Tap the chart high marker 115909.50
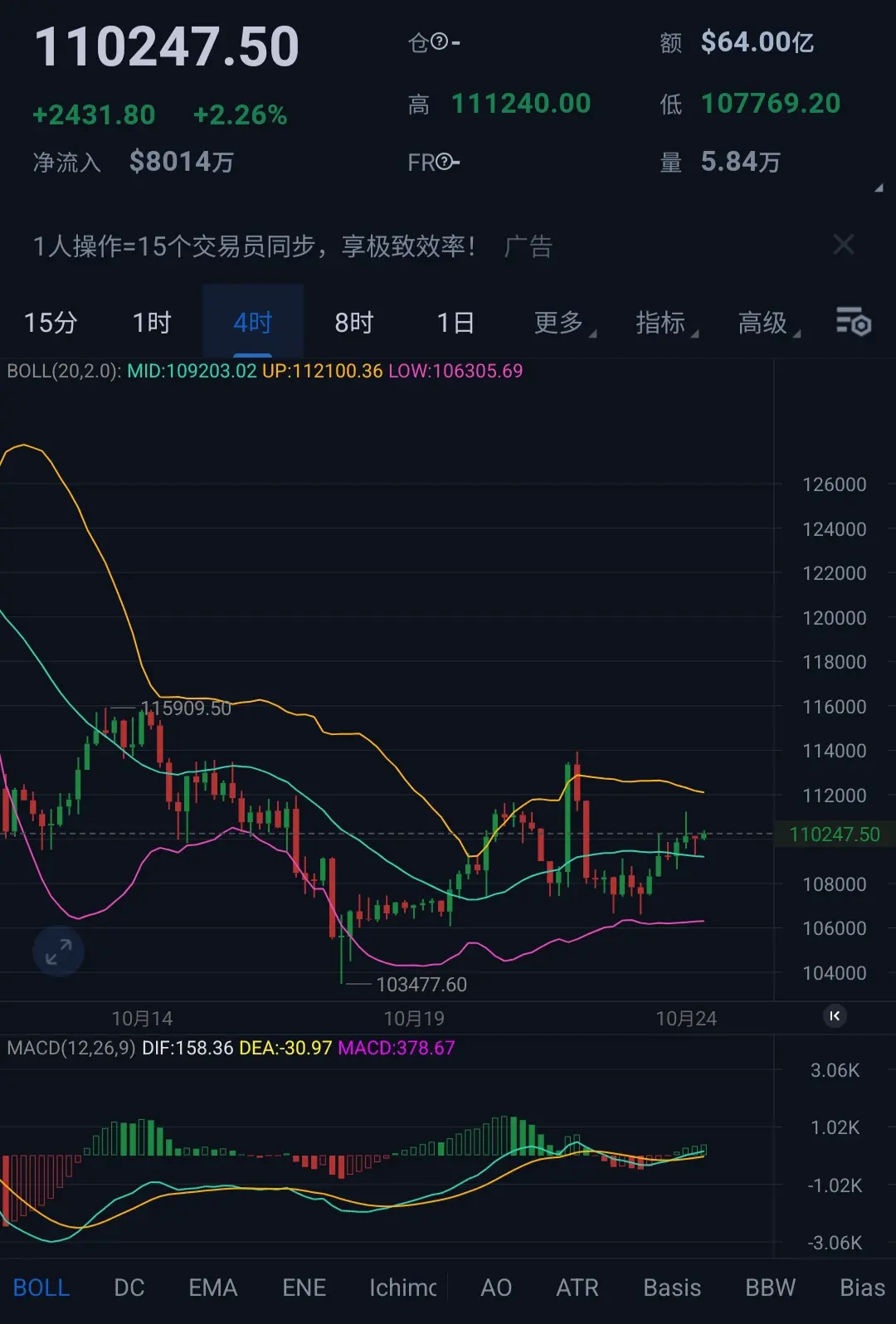This screenshot has height=1324, width=896. coord(186,708)
